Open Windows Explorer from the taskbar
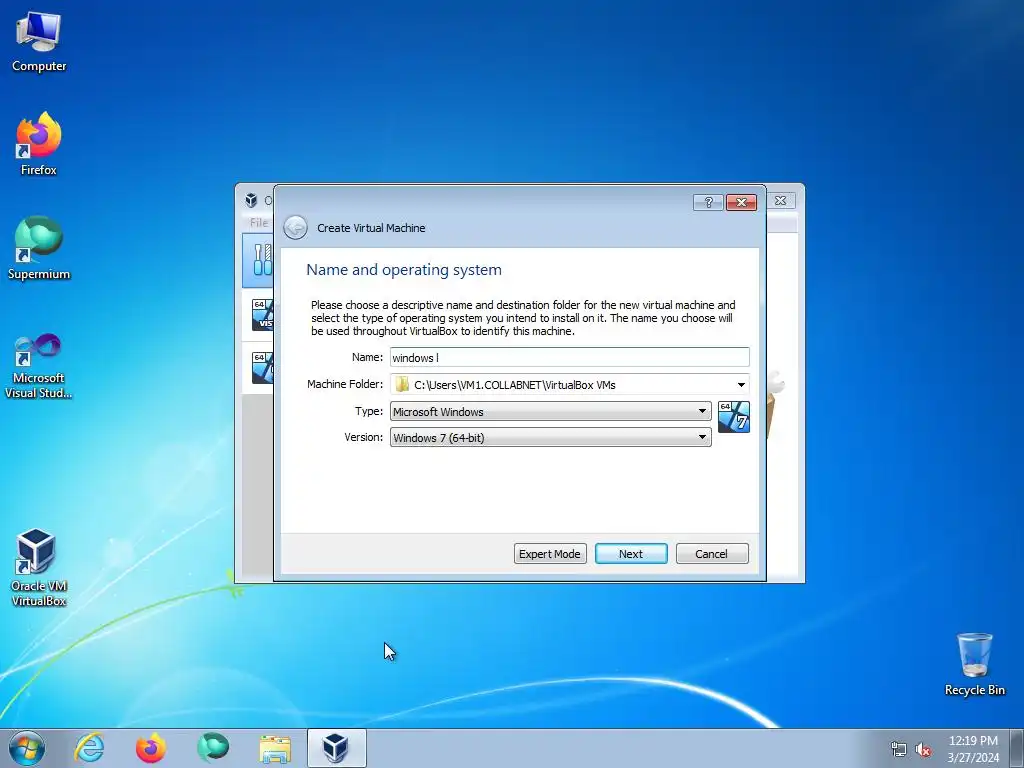1024x768 pixels. (275, 748)
